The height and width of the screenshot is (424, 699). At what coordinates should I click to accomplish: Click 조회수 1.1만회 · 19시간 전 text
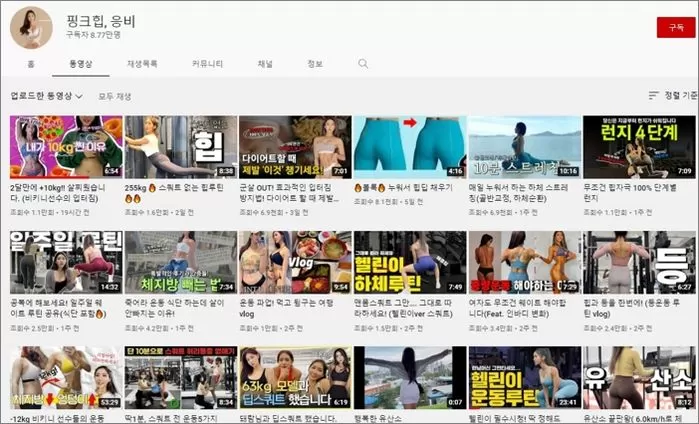tap(49, 213)
